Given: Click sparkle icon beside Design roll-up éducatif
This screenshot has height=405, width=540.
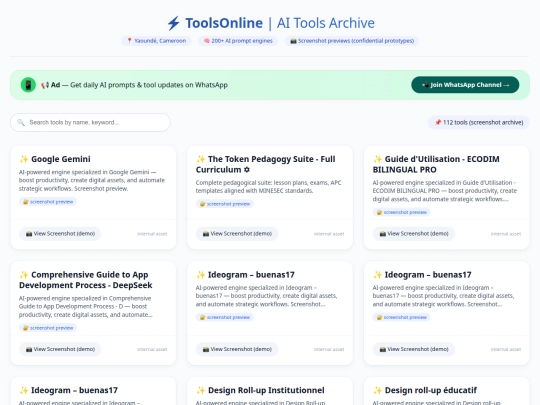Looking at the screenshot, I should [x=377, y=390].
